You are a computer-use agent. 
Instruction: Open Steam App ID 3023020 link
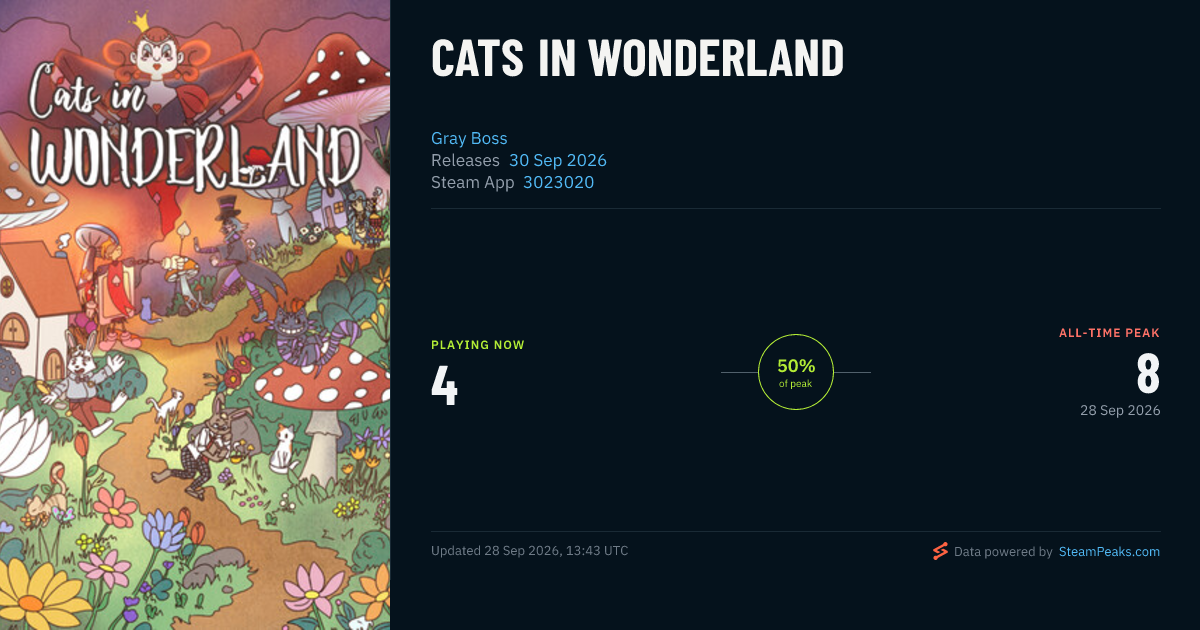click(x=558, y=182)
